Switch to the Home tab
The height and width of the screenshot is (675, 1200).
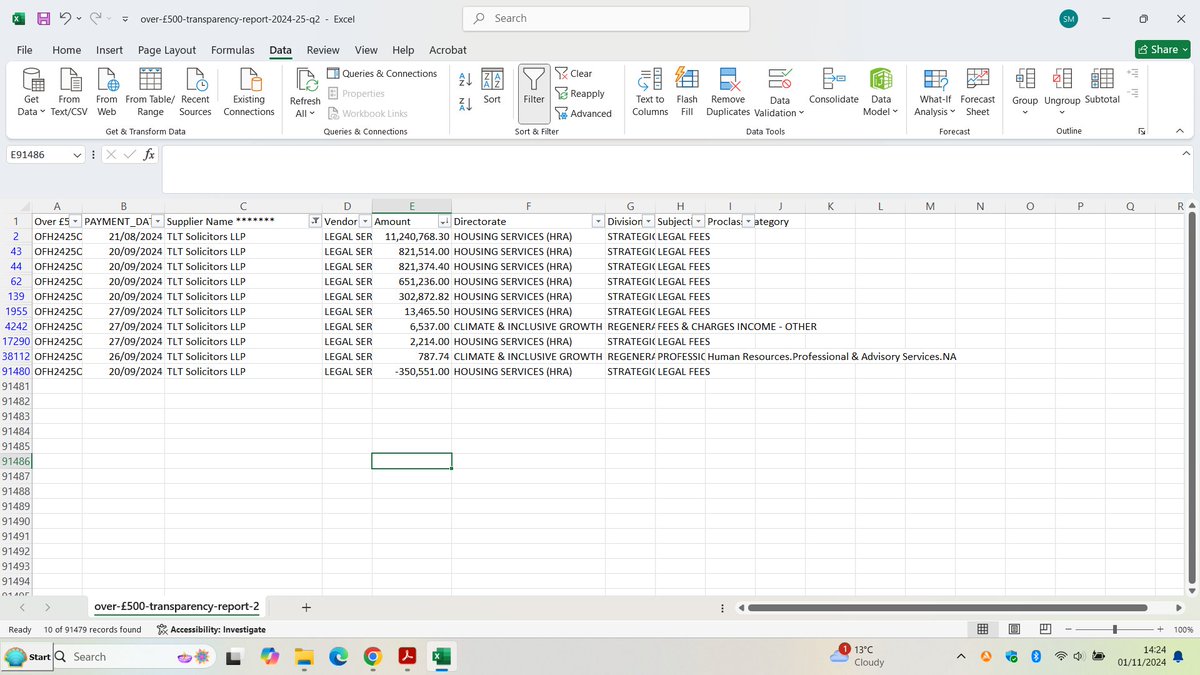(67, 50)
